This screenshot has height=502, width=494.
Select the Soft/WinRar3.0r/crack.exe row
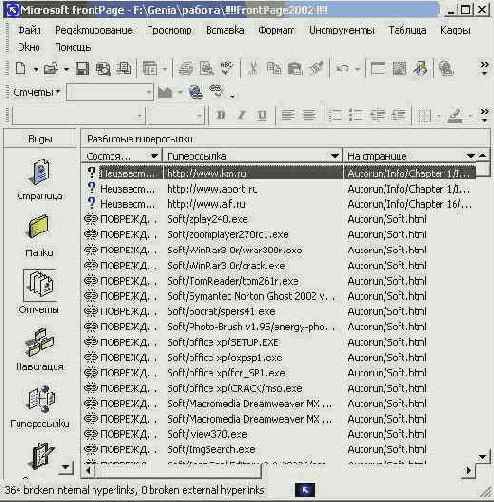[279, 266]
